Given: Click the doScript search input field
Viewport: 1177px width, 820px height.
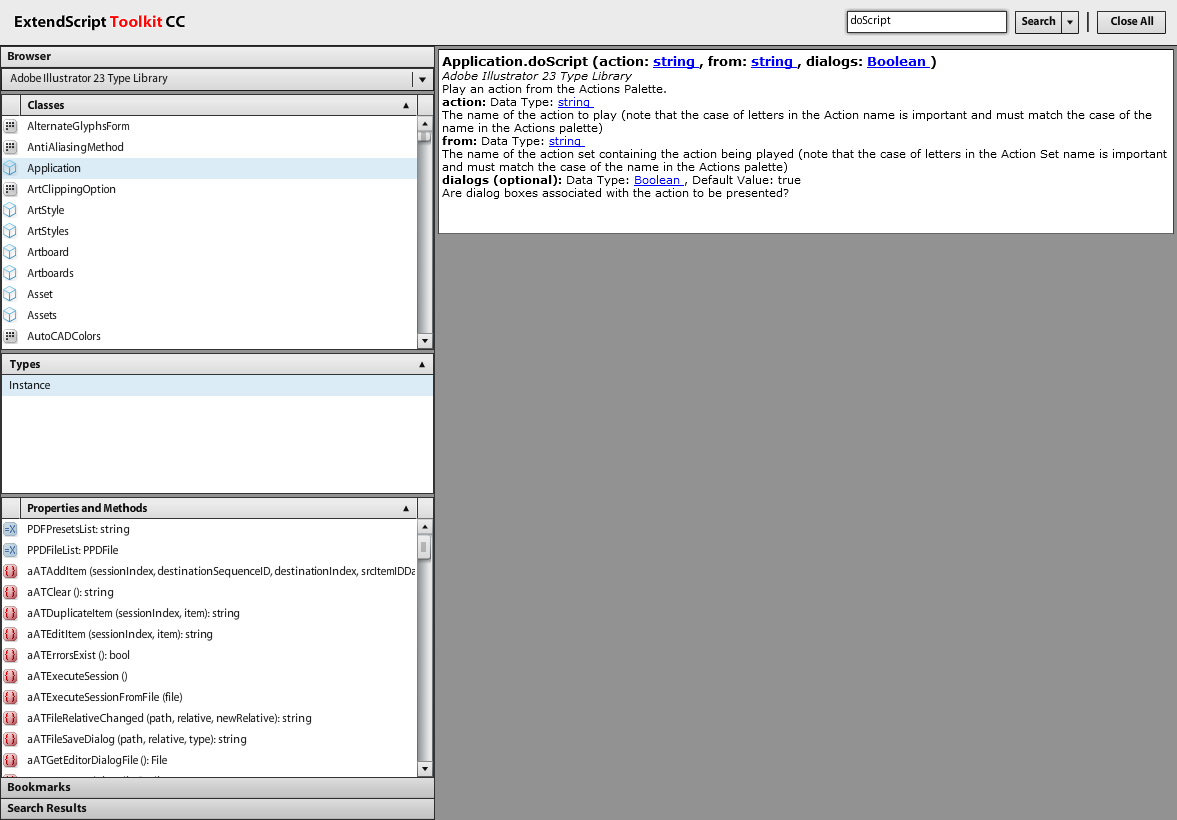Looking at the screenshot, I should click(926, 22).
